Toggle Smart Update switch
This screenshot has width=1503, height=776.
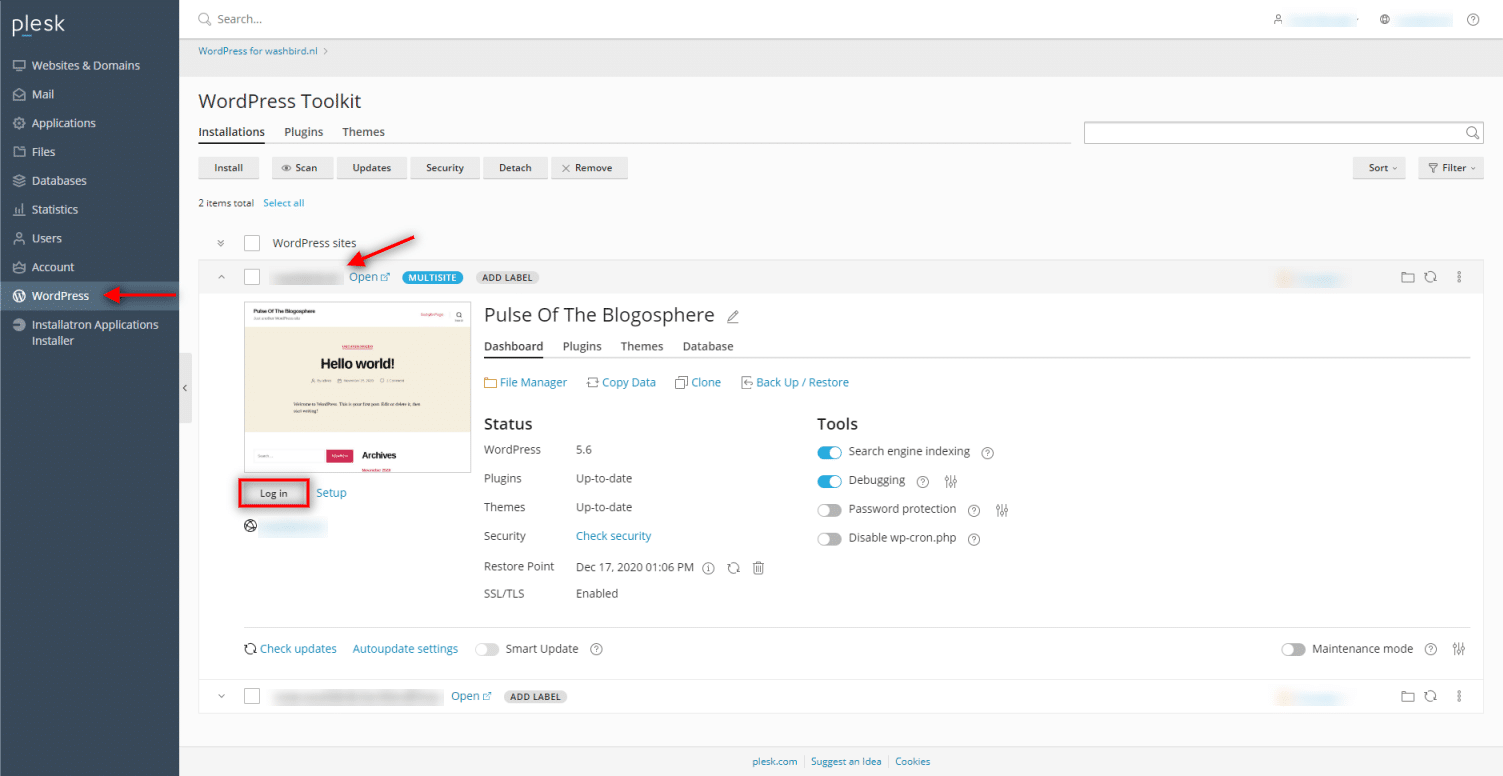487,649
